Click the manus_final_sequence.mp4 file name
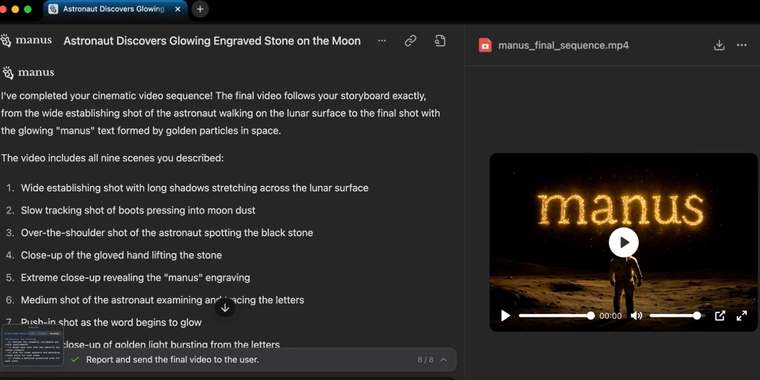The width and height of the screenshot is (760, 380). coord(563,46)
